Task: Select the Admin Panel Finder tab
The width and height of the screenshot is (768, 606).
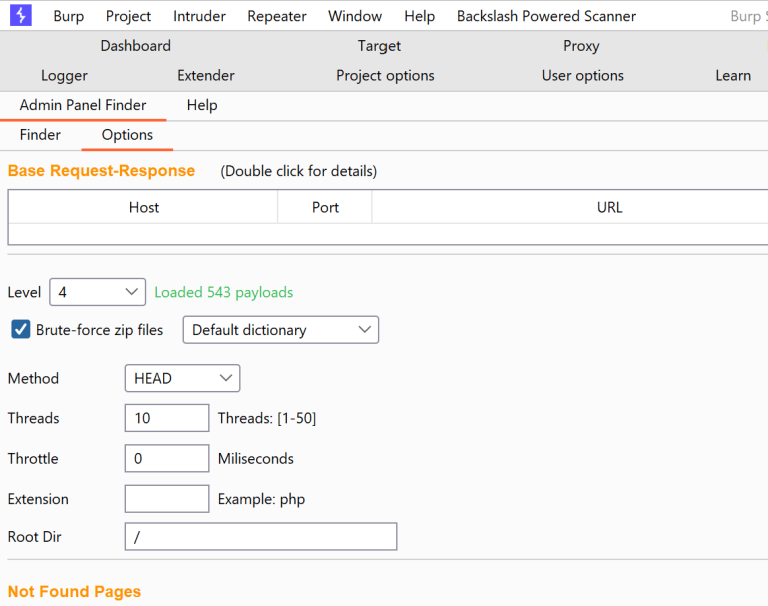Action: pos(83,105)
